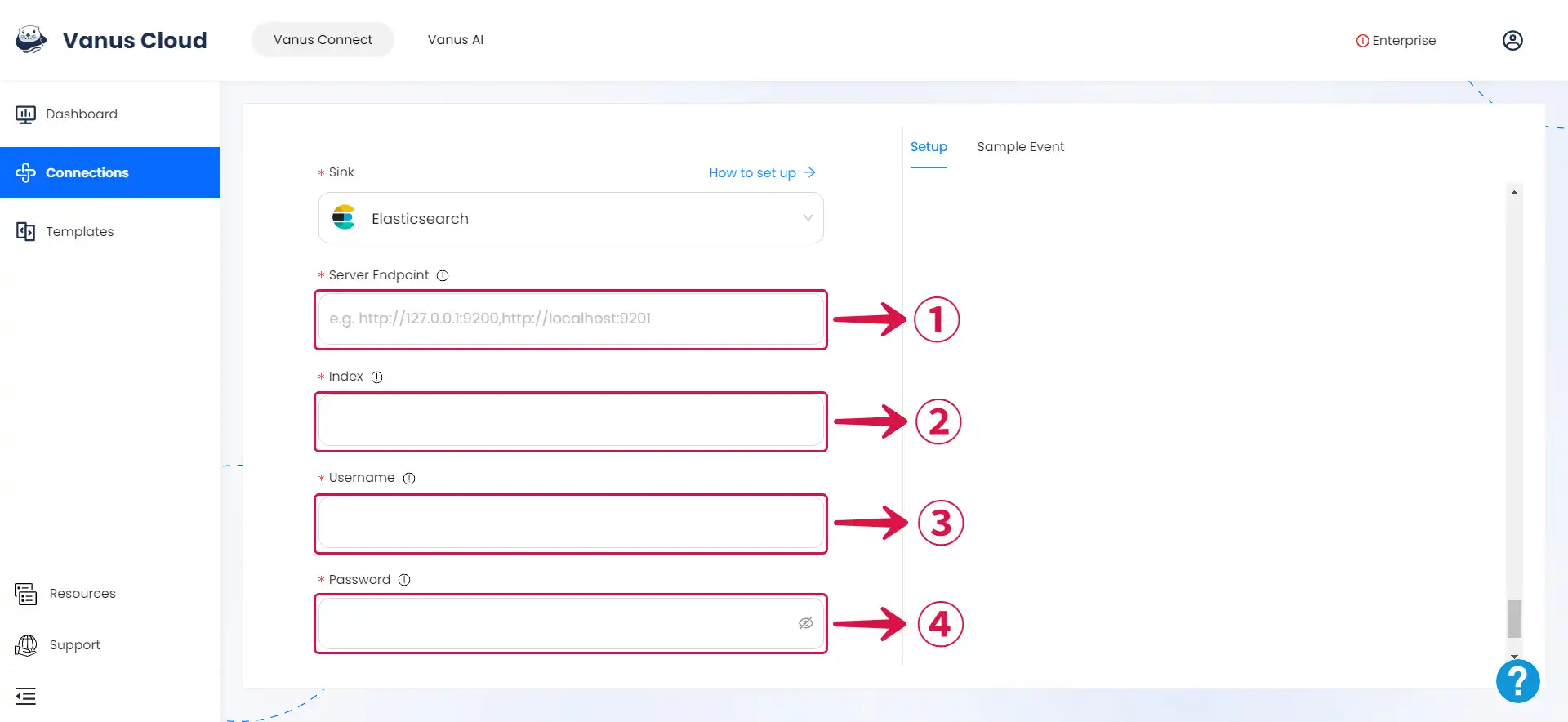Collapse the sidebar menu
This screenshot has height=722, width=1568.
tap(25, 697)
